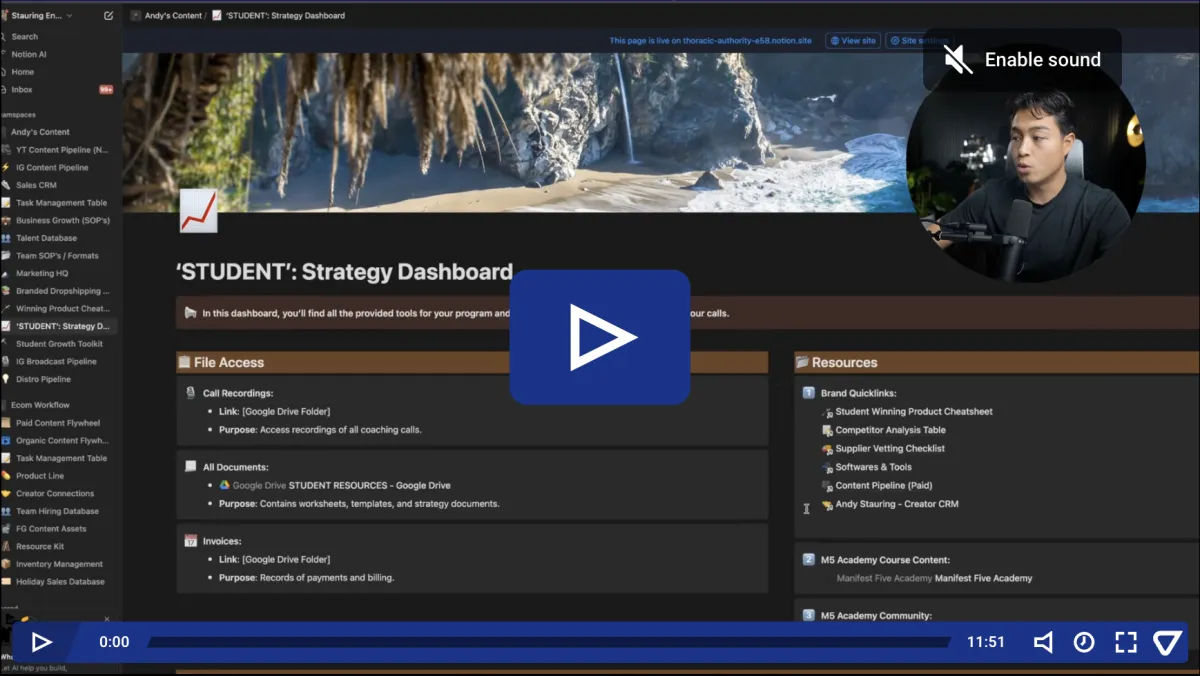Click the small play icon in the player bar
Viewport: 1200px width, 676px height.
[x=41, y=642]
